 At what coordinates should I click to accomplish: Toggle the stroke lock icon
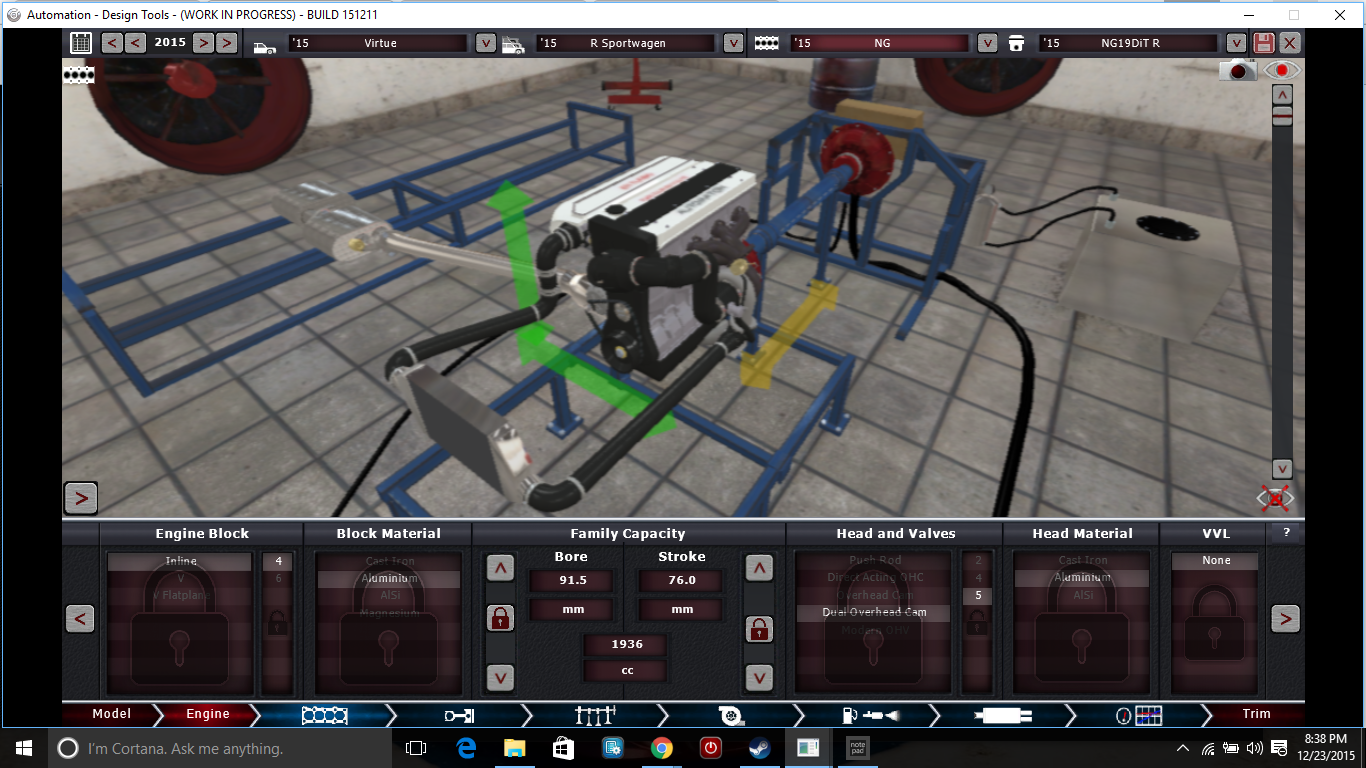(759, 629)
